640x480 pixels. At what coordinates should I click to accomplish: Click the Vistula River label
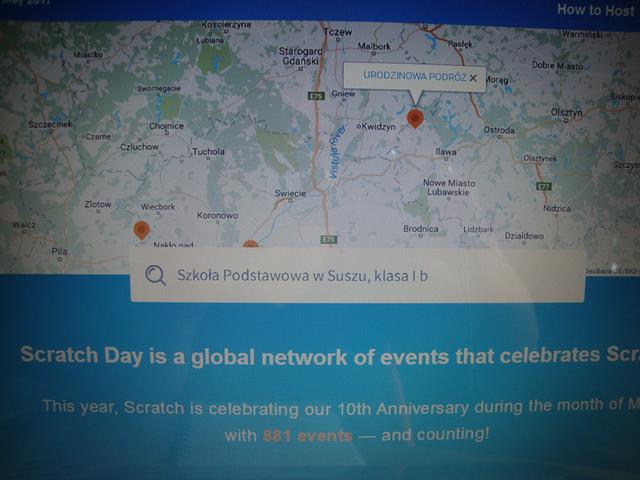[x=337, y=152]
